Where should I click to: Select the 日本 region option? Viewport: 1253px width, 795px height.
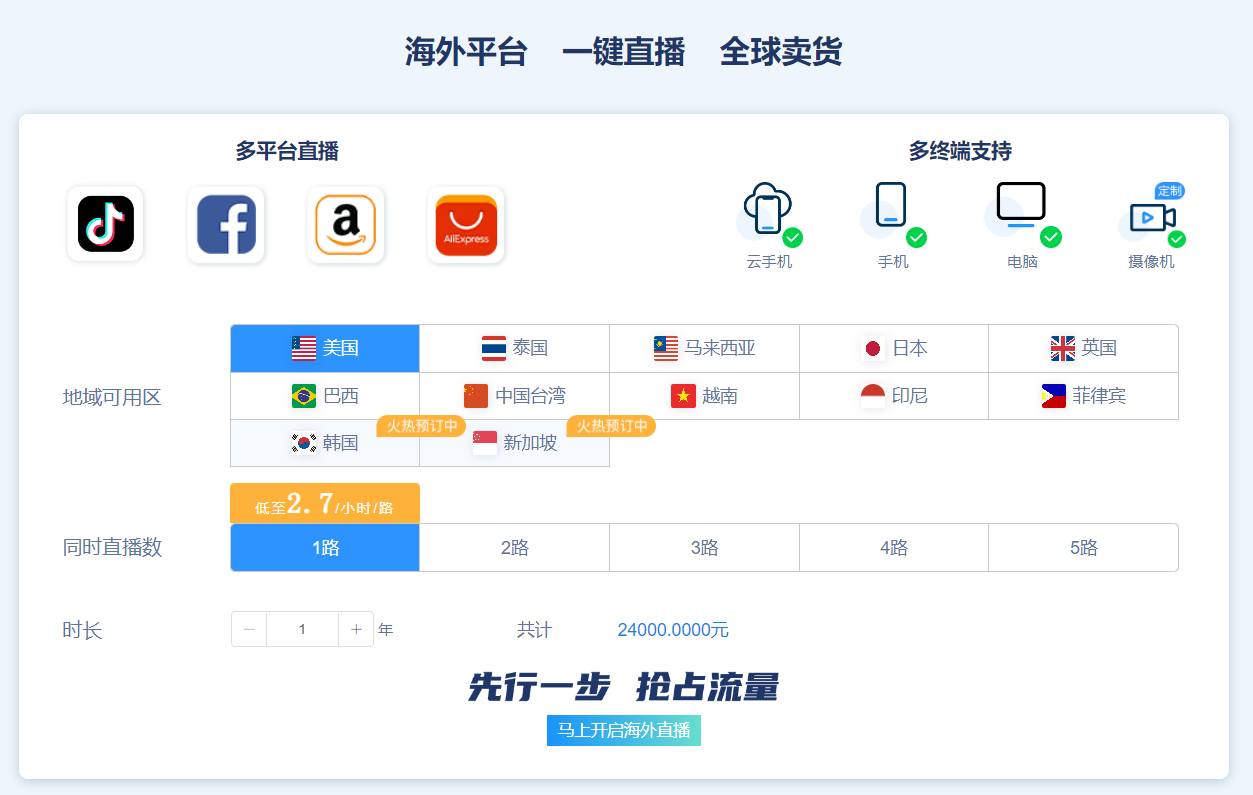894,348
